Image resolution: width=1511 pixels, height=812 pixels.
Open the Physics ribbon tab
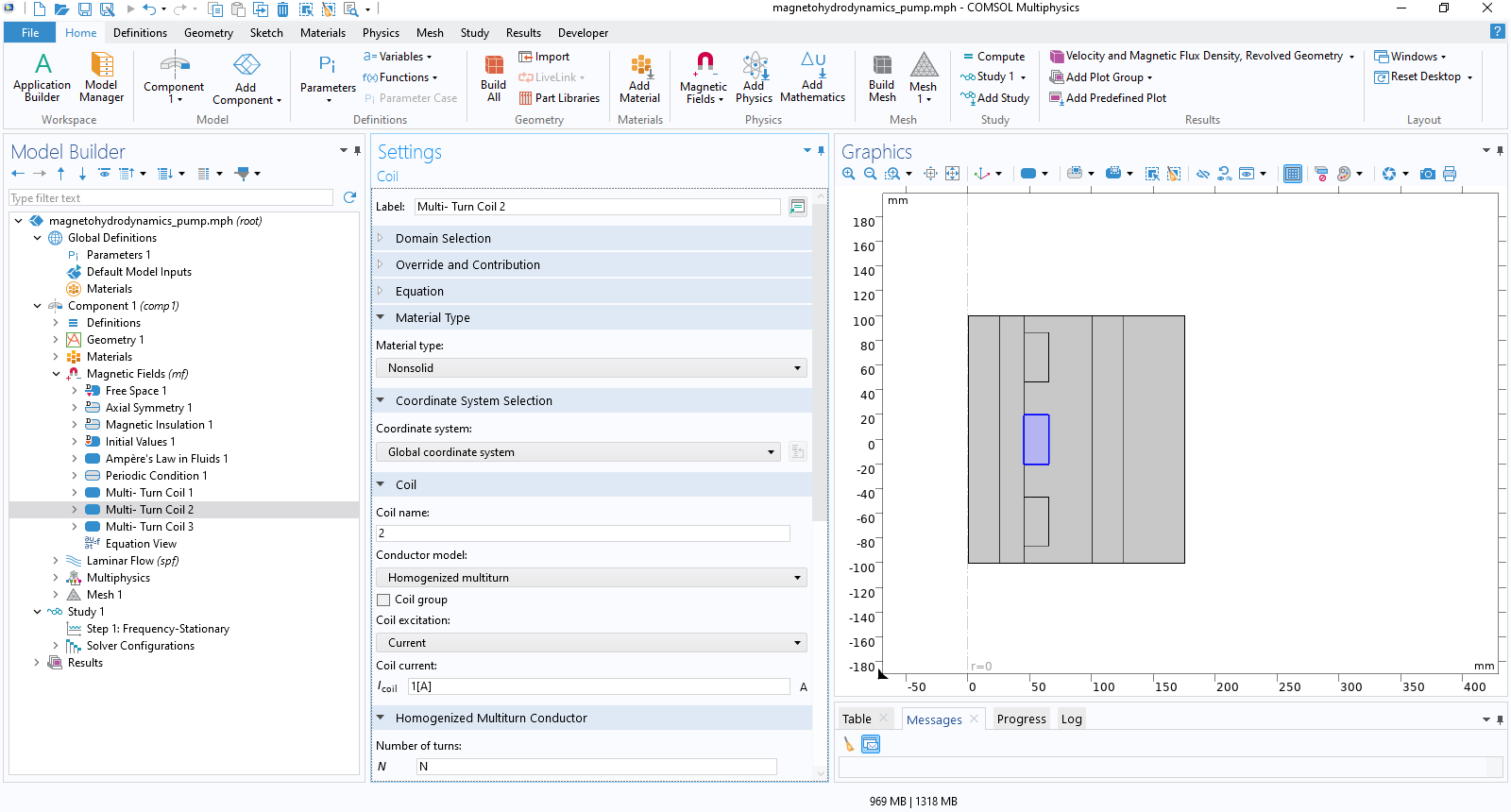pyautogui.click(x=381, y=33)
